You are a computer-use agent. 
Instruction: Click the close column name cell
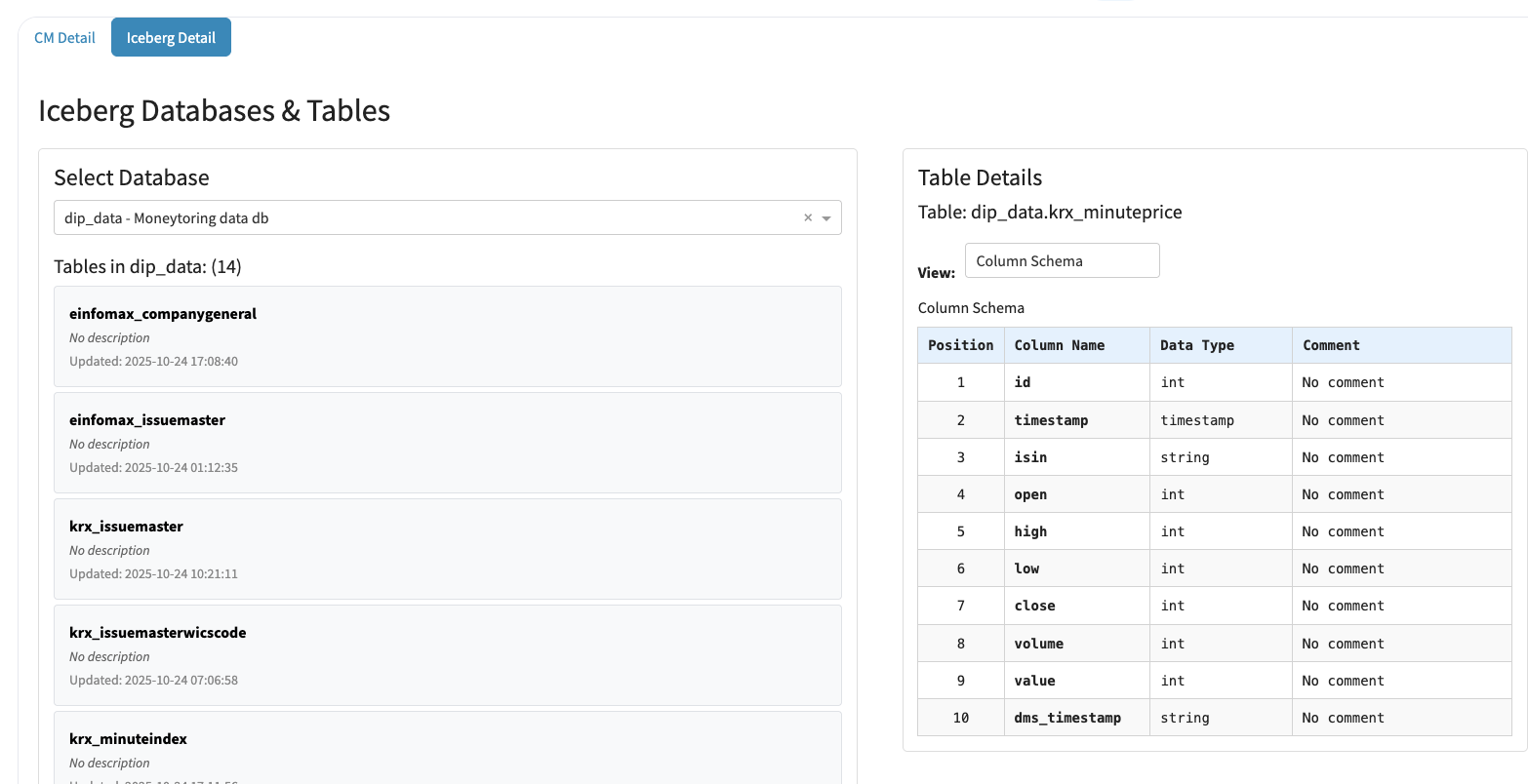coord(1034,606)
